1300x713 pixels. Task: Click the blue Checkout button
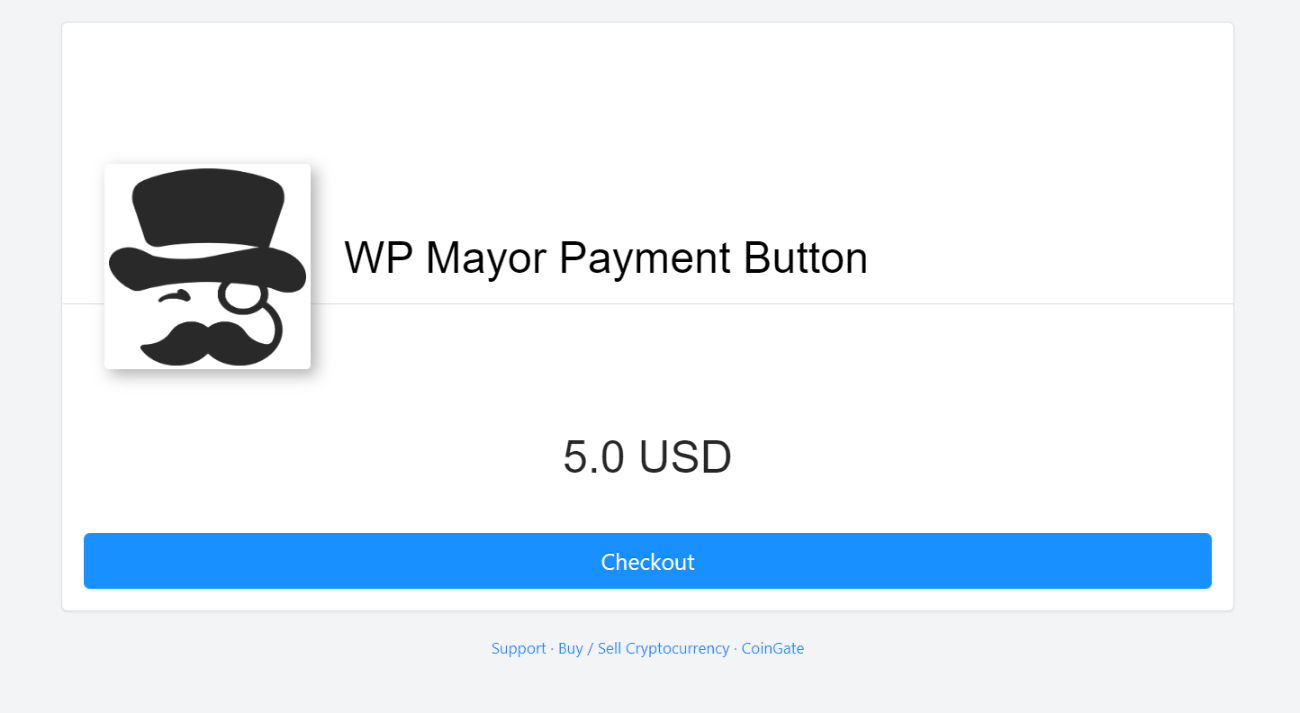pos(647,561)
